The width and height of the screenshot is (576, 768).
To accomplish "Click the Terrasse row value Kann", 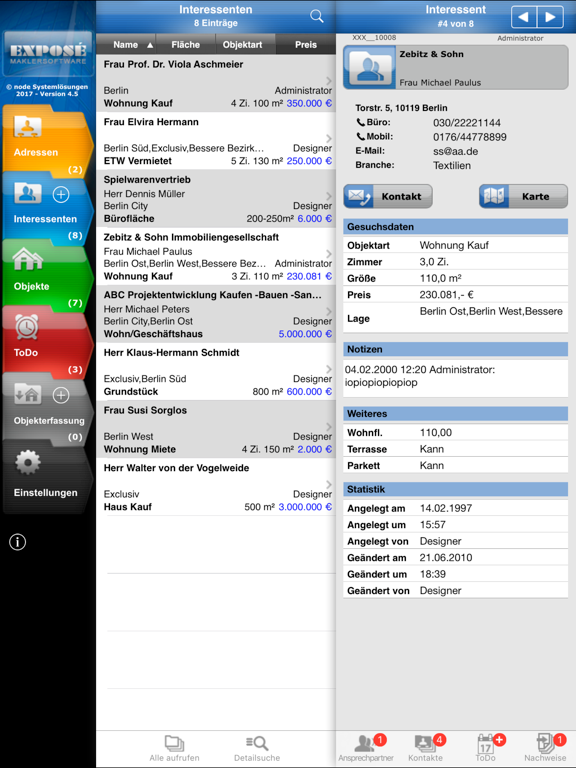I will tap(432, 449).
